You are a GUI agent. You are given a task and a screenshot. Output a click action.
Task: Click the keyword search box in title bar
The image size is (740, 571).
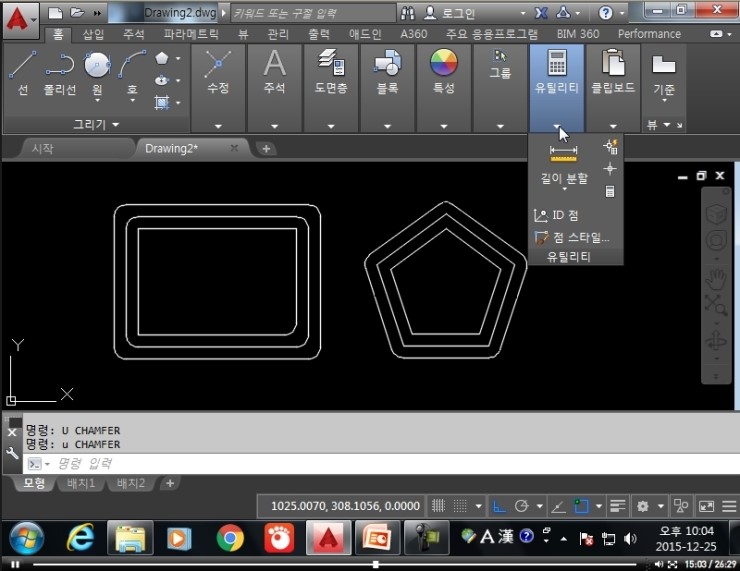coord(313,13)
